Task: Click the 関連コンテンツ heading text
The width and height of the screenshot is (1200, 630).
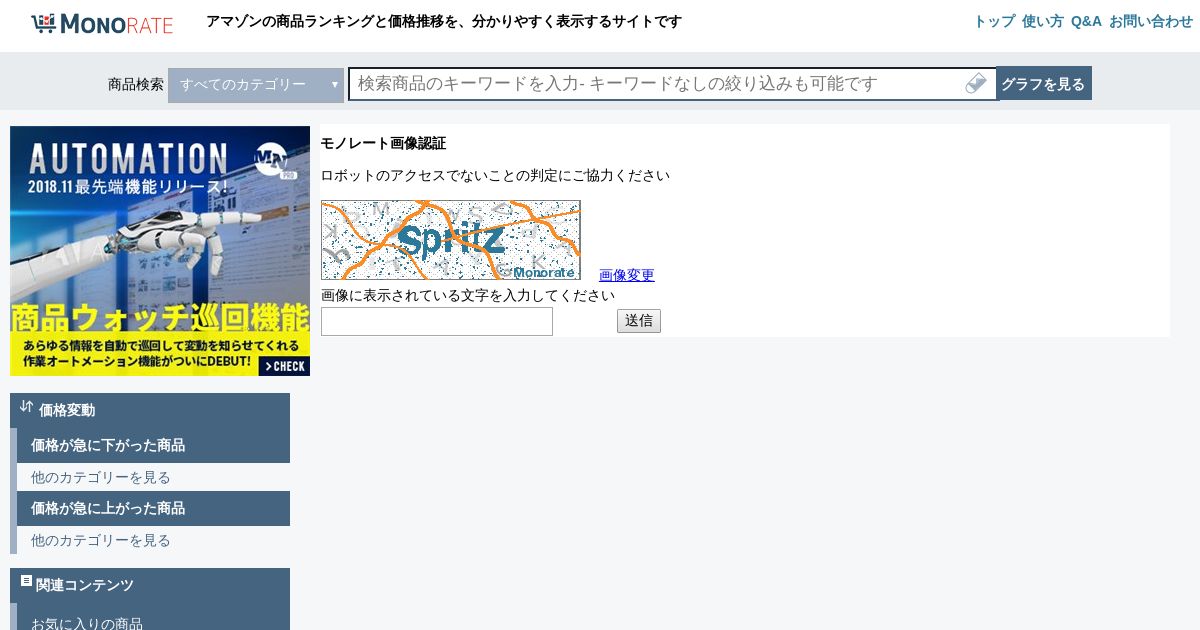Action: coord(85,585)
